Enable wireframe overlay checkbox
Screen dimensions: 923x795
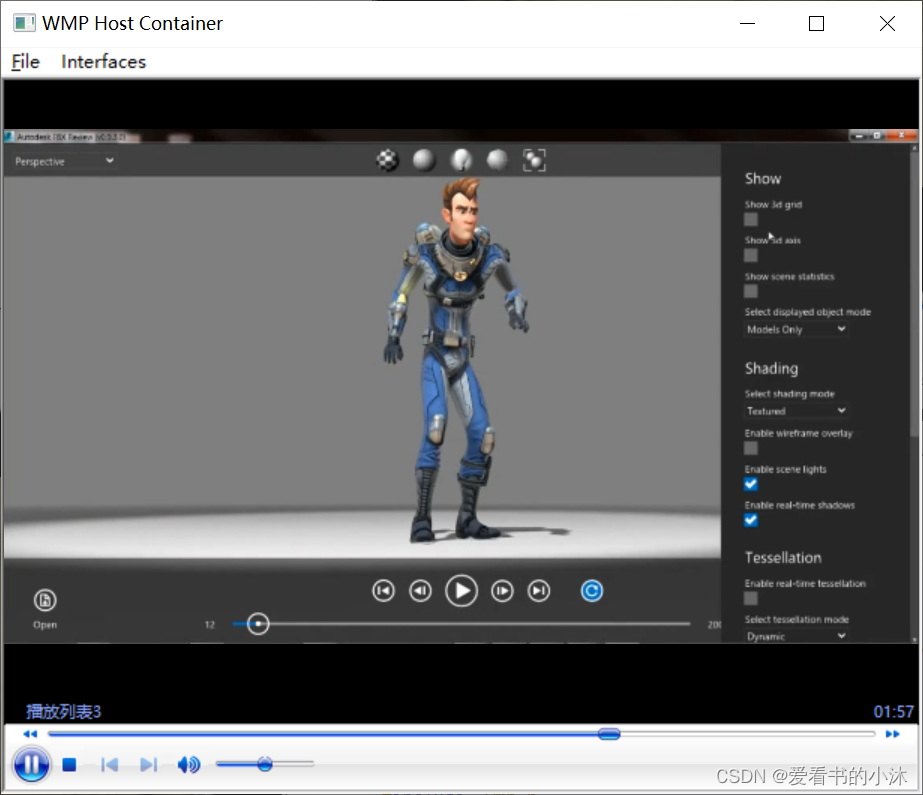[x=751, y=448]
